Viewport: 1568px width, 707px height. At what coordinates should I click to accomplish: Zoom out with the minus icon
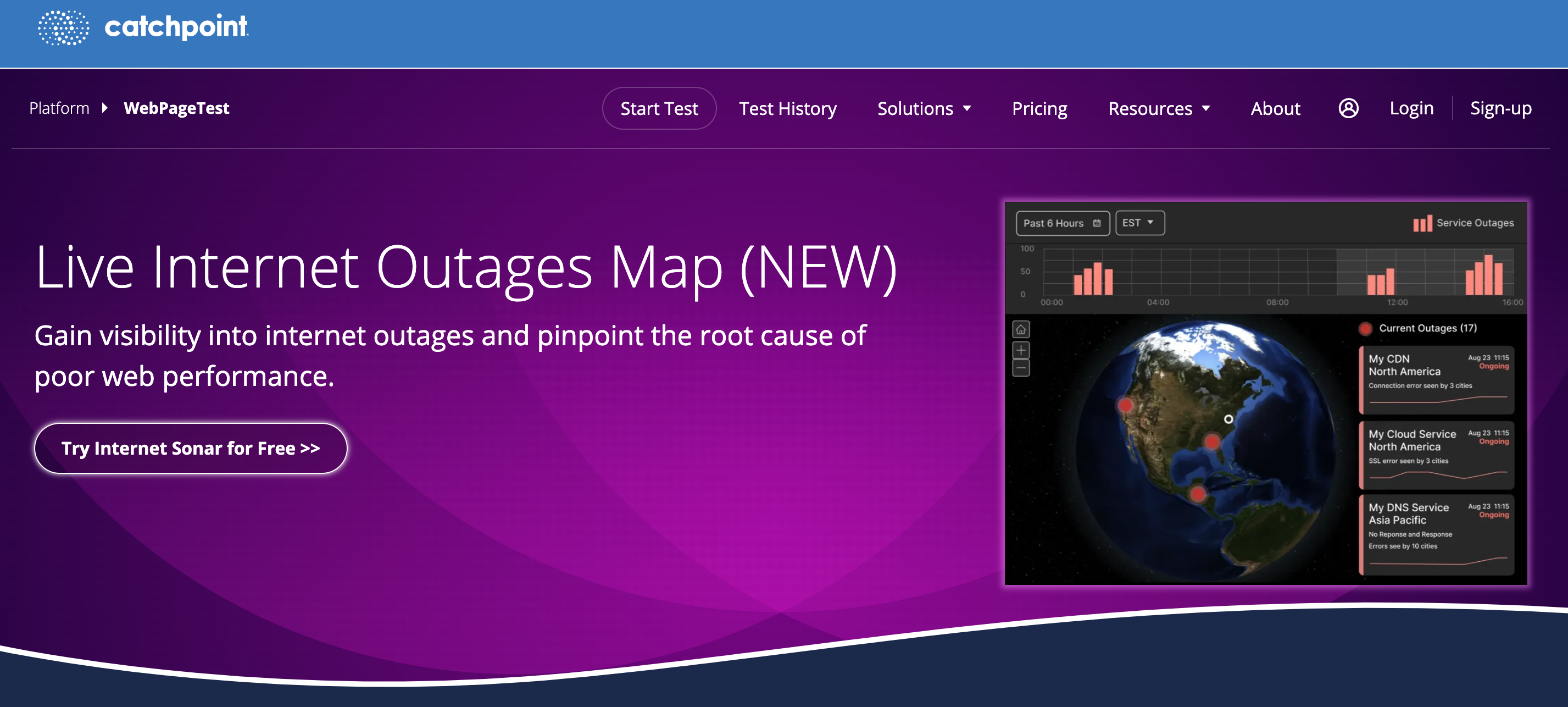pyautogui.click(x=1021, y=368)
